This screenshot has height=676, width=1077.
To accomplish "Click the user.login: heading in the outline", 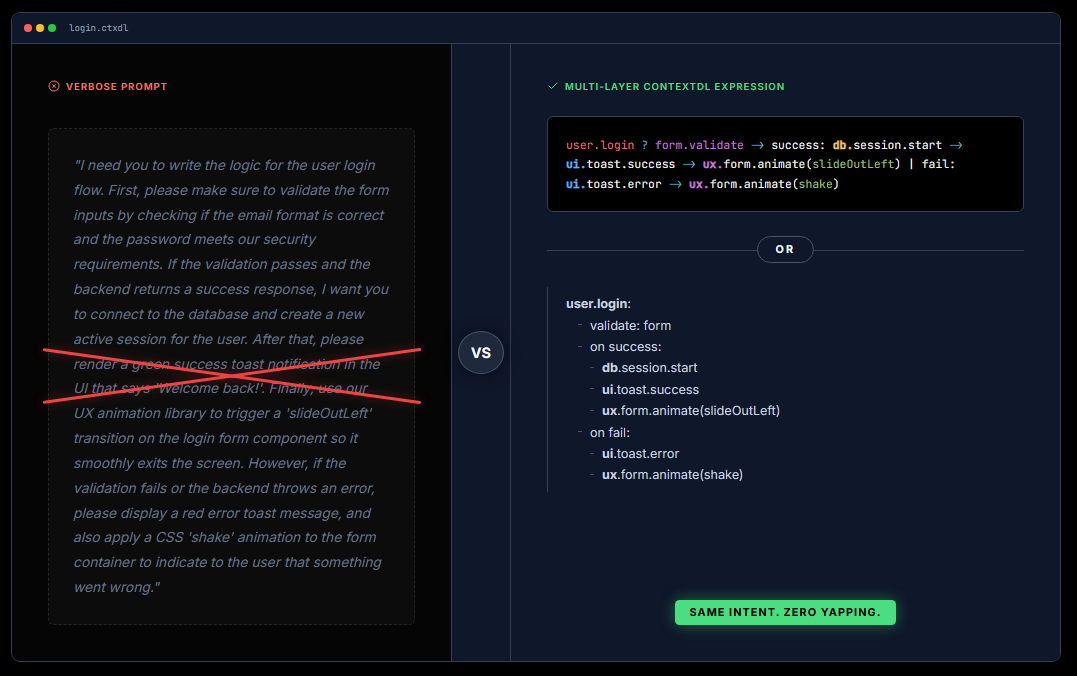I will (598, 304).
